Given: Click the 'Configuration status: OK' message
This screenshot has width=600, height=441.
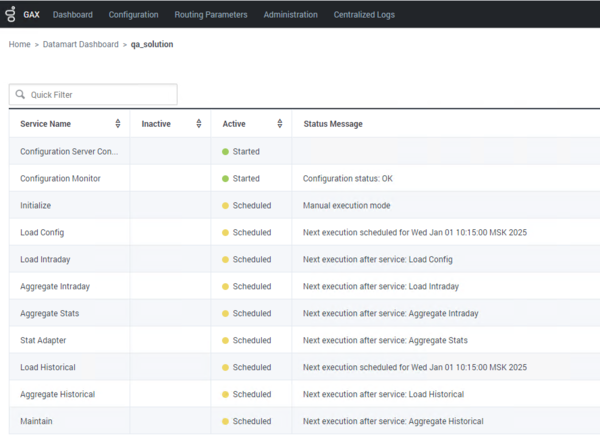Looking at the screenshot, I should [x=348, y=178].
